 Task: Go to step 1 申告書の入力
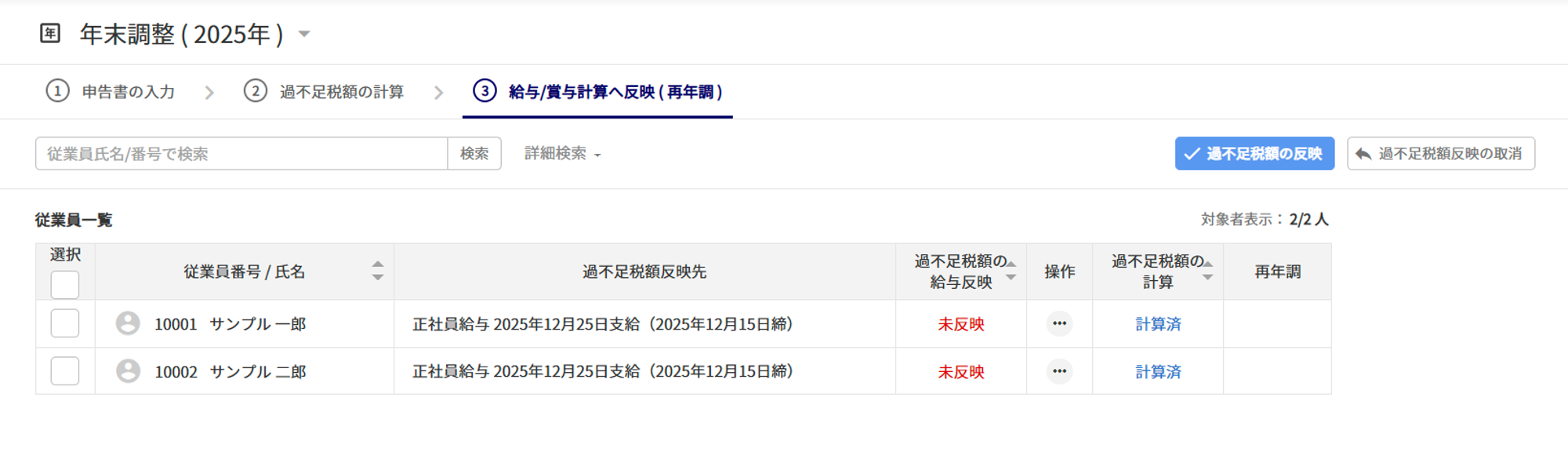(x=111, y=92)
